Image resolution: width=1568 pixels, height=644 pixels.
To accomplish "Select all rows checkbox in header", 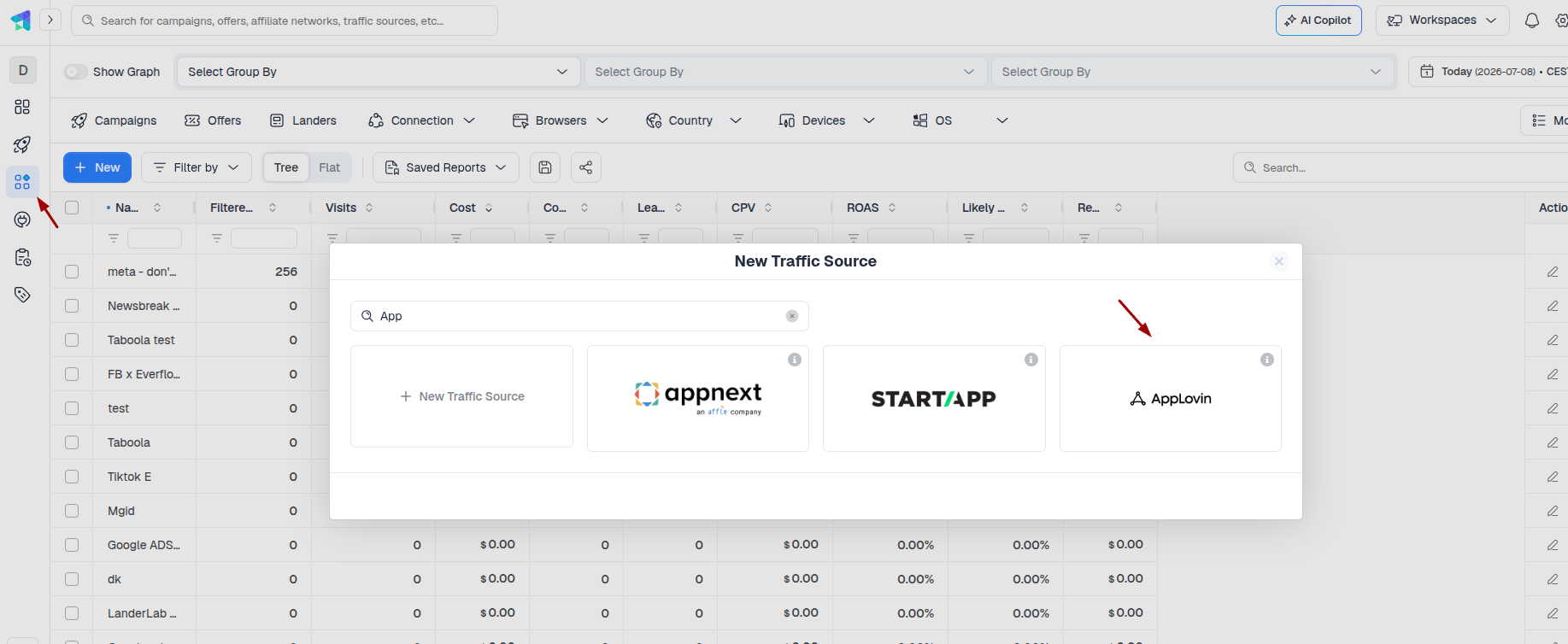I will 72,208.
